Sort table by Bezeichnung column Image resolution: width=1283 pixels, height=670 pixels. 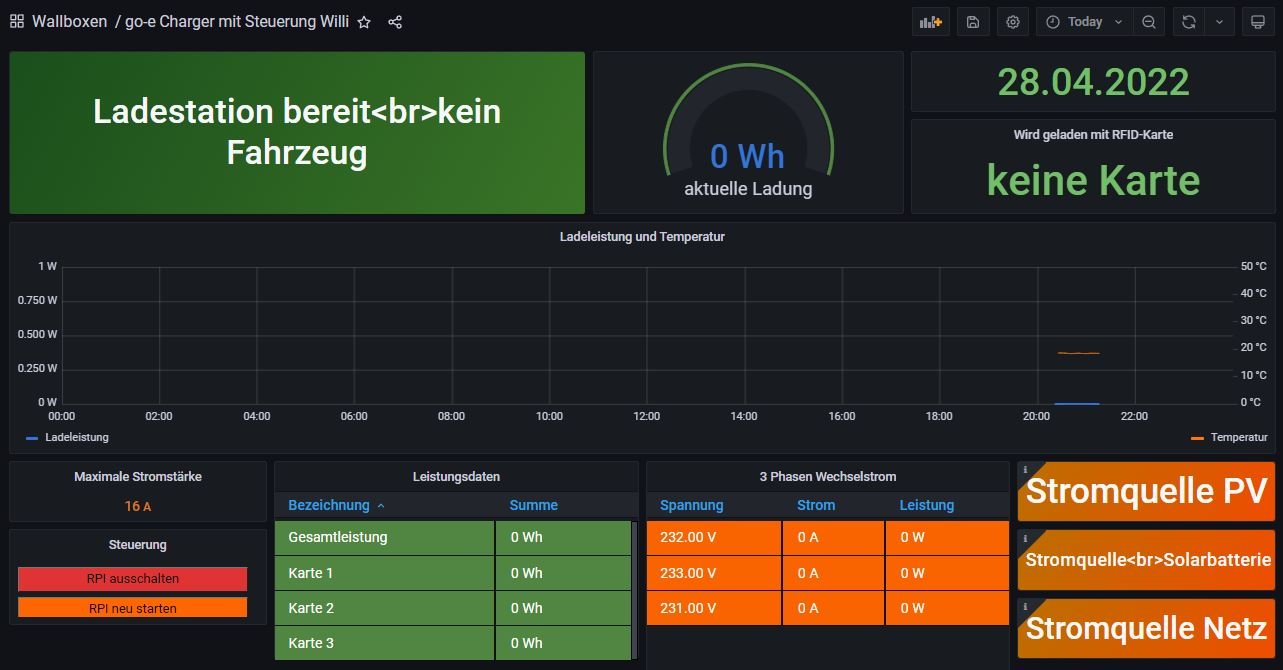(329, 505)
